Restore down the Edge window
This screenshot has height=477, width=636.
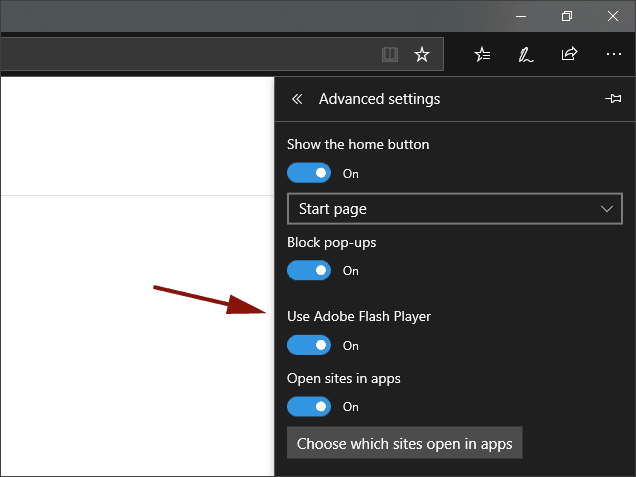tap(567, 16)
